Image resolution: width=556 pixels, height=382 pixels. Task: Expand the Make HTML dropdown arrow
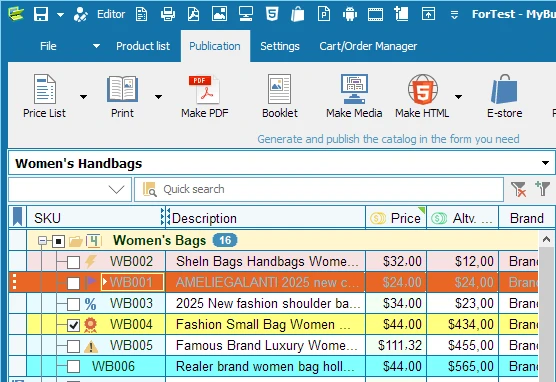(x=458, y=96)
